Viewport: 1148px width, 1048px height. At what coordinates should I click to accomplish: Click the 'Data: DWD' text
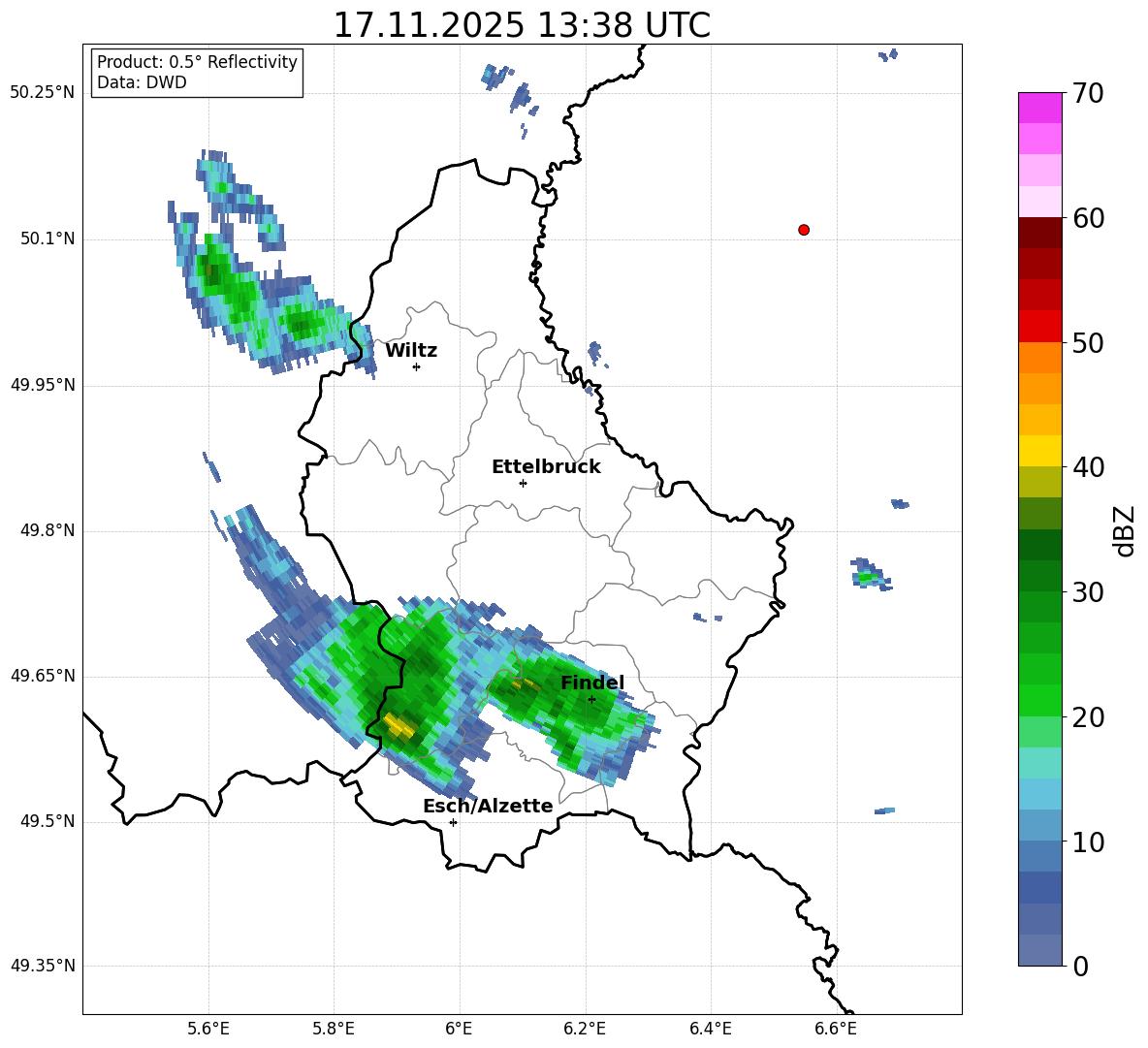(142, 82)
